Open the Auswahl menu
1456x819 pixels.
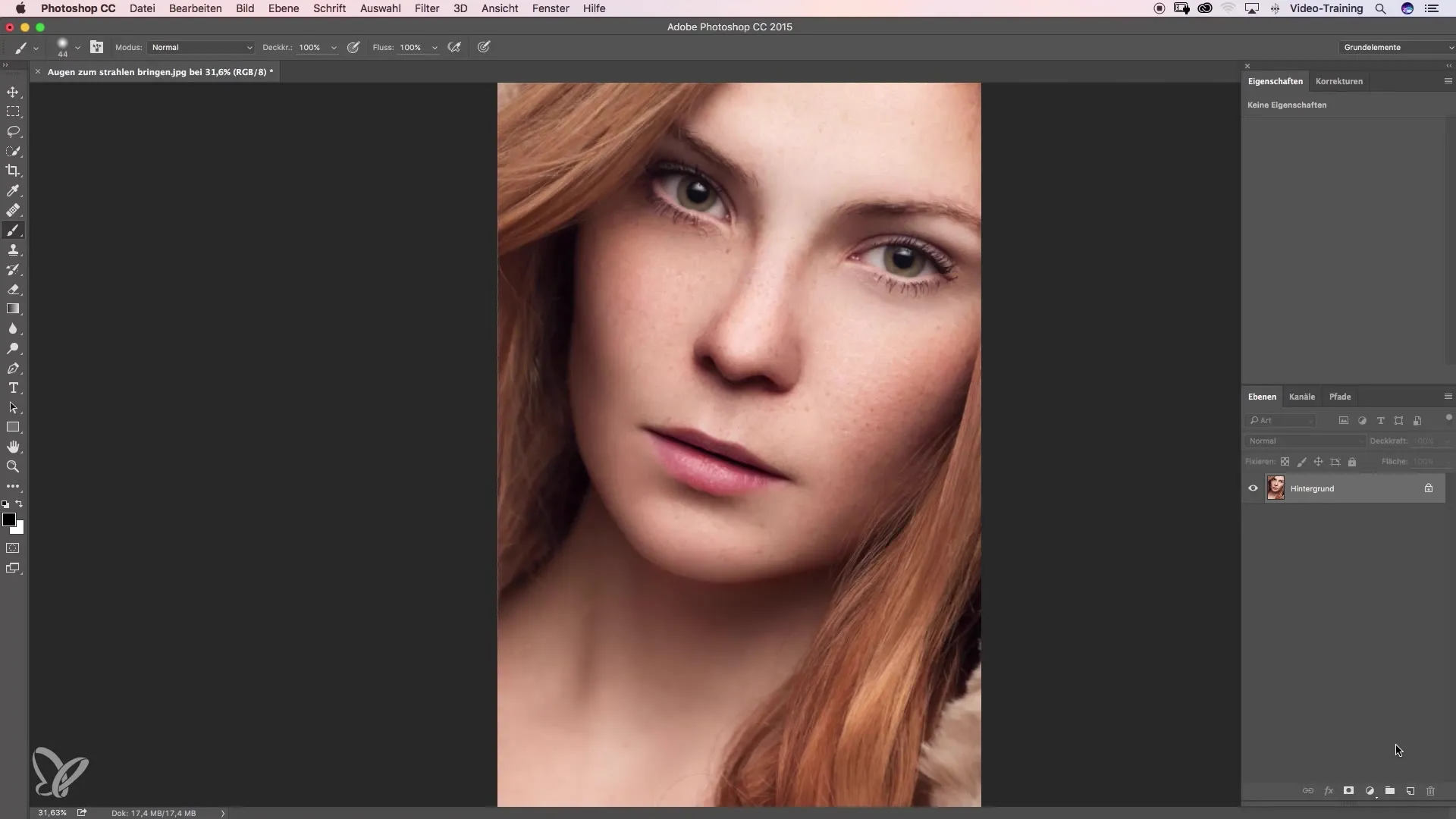coord(380,8)
